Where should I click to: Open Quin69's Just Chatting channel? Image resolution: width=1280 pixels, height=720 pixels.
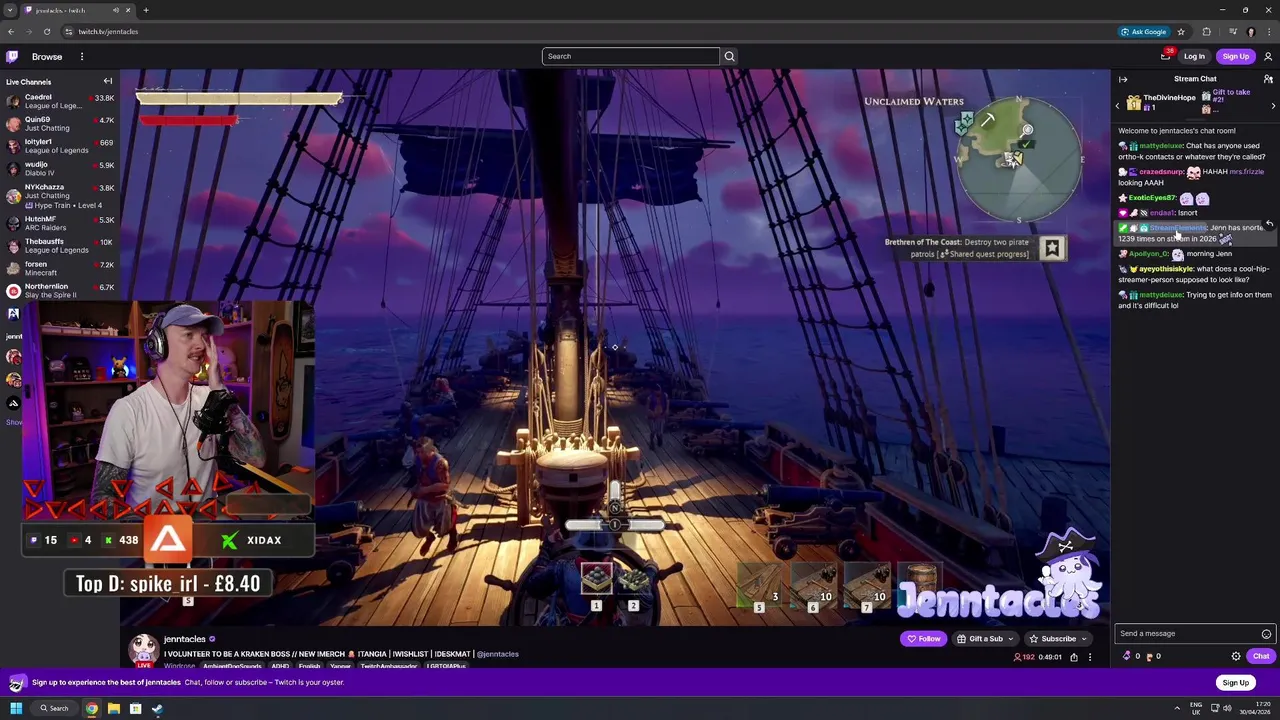click(60, 123)
